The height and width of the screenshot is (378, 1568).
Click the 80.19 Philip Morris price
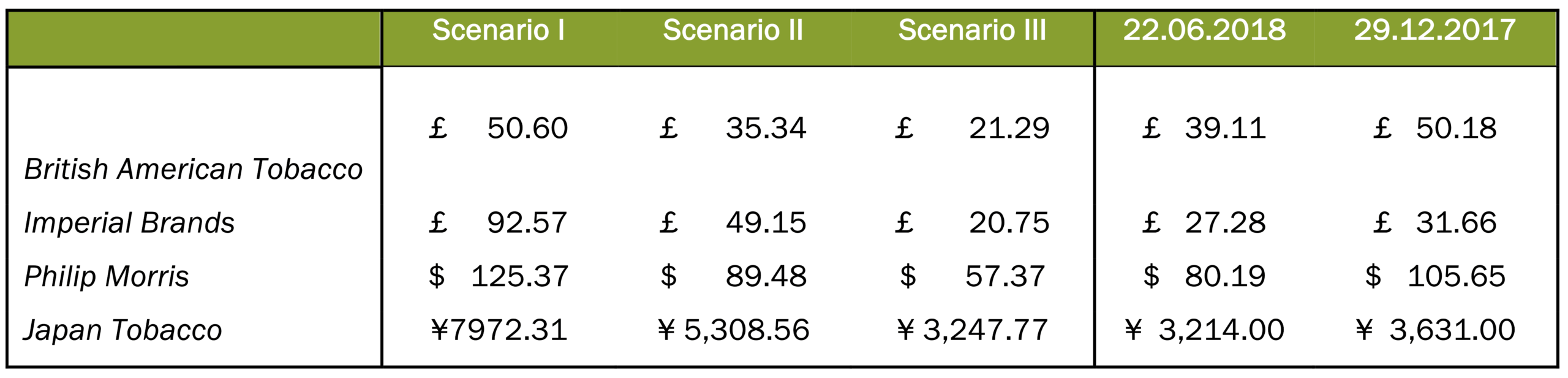click(x=1225, y=277)
